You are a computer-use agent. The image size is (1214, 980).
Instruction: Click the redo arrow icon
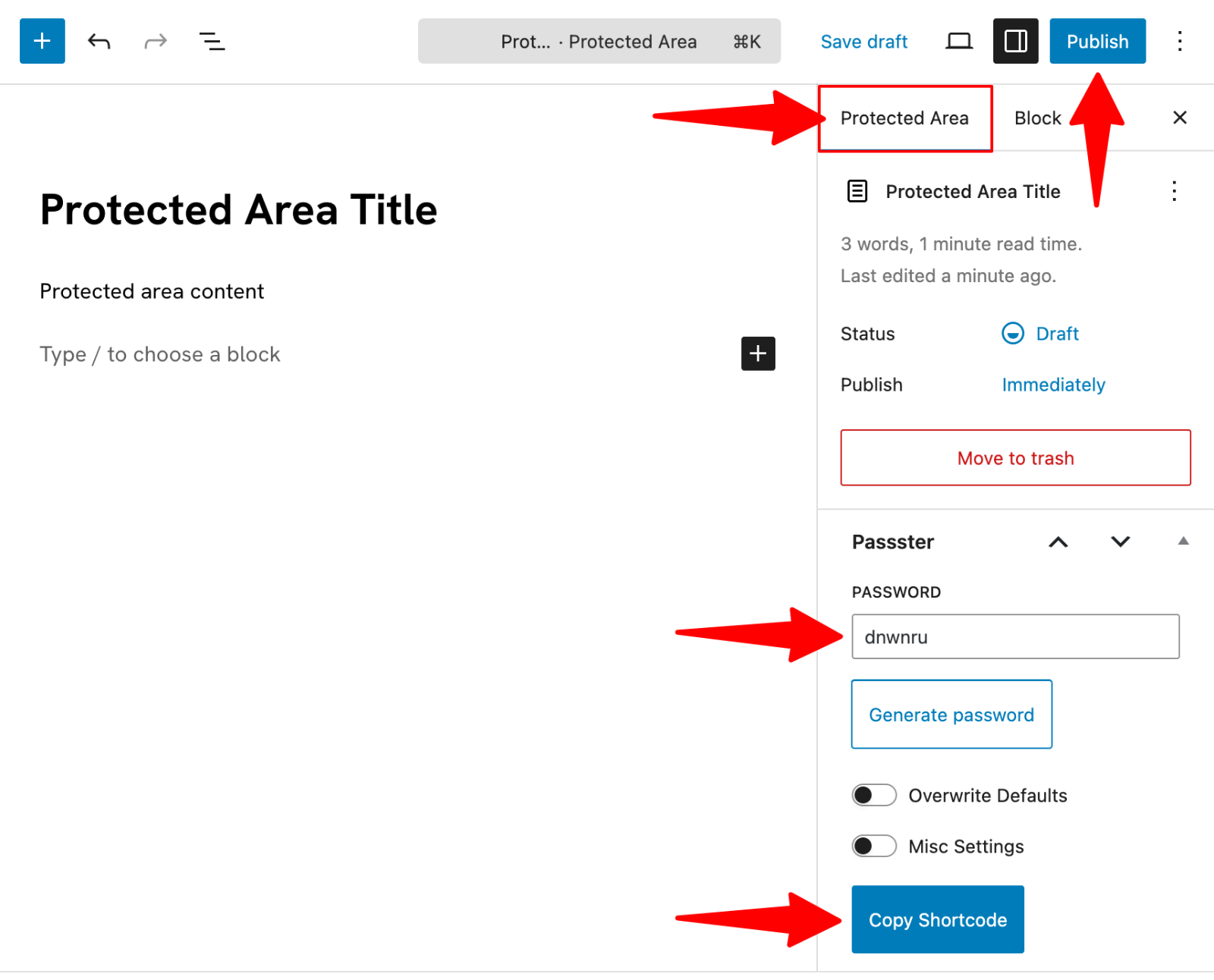(x=156, y=41)
